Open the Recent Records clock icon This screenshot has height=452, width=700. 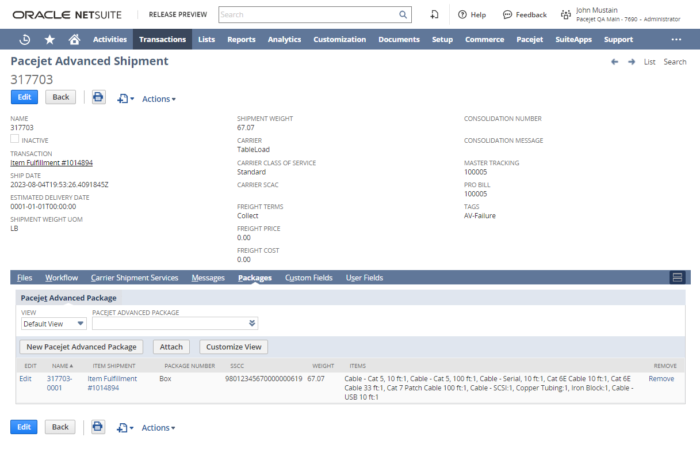[25, 39]
